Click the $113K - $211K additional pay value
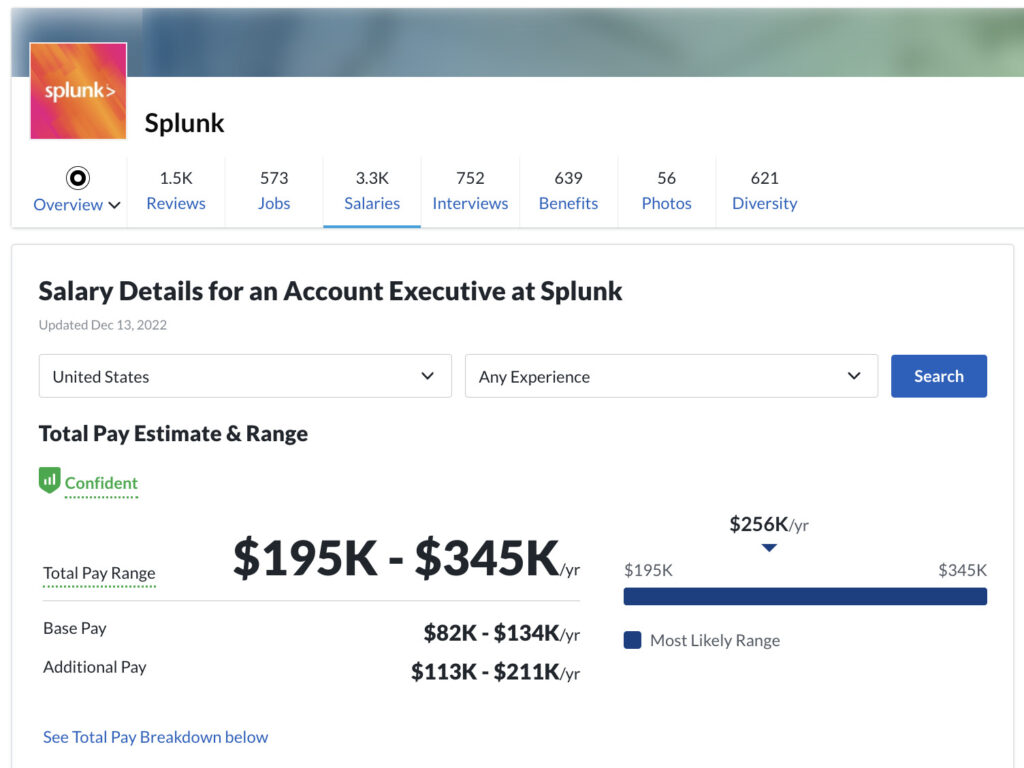Screen dimensions: 1024x768 [495, 672]
